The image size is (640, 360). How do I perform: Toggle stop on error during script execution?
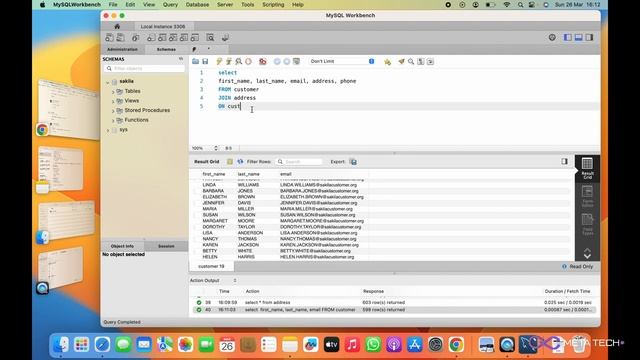(x=262, y=61)
